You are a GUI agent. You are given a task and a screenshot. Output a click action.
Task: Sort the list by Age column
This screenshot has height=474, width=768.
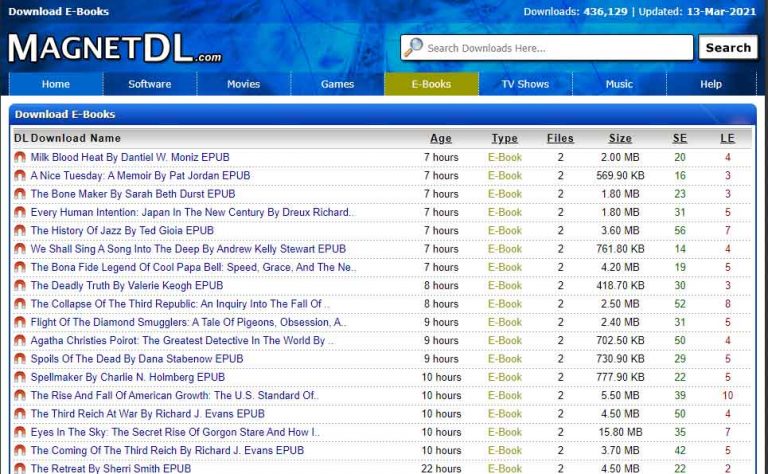coord(440,139)
